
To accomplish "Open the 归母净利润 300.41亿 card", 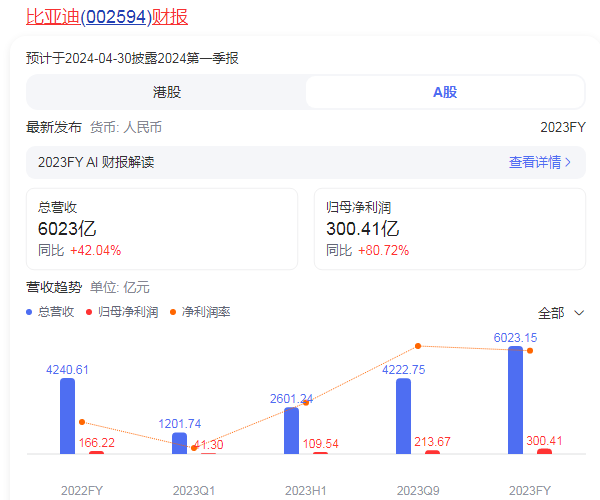I will click(x=450, y=229).
